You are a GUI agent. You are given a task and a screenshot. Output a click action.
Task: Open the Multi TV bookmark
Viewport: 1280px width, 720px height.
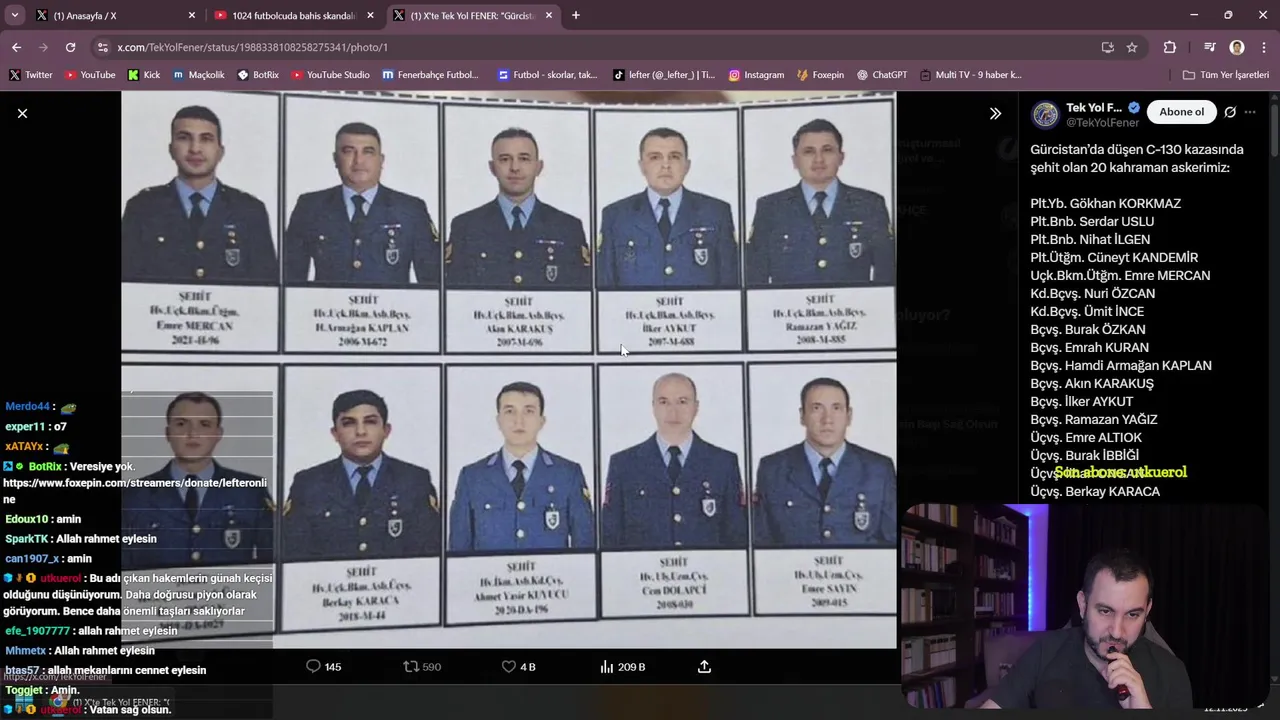click(970, 74)
